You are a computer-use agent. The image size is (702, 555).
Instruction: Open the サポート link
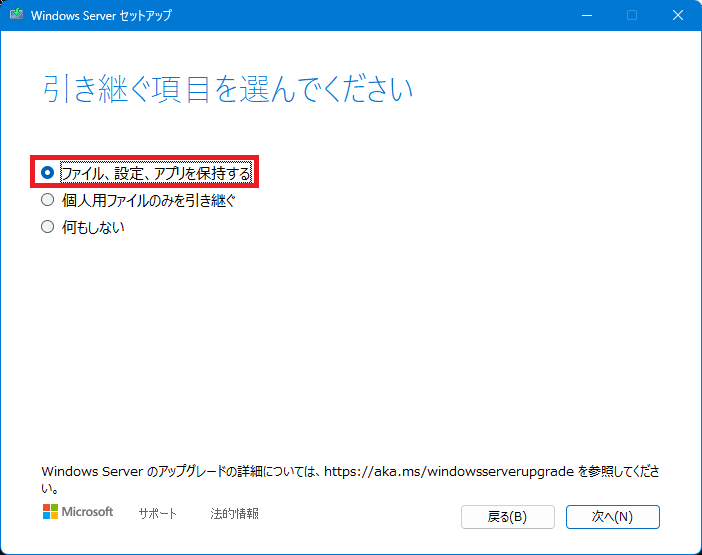158,513
